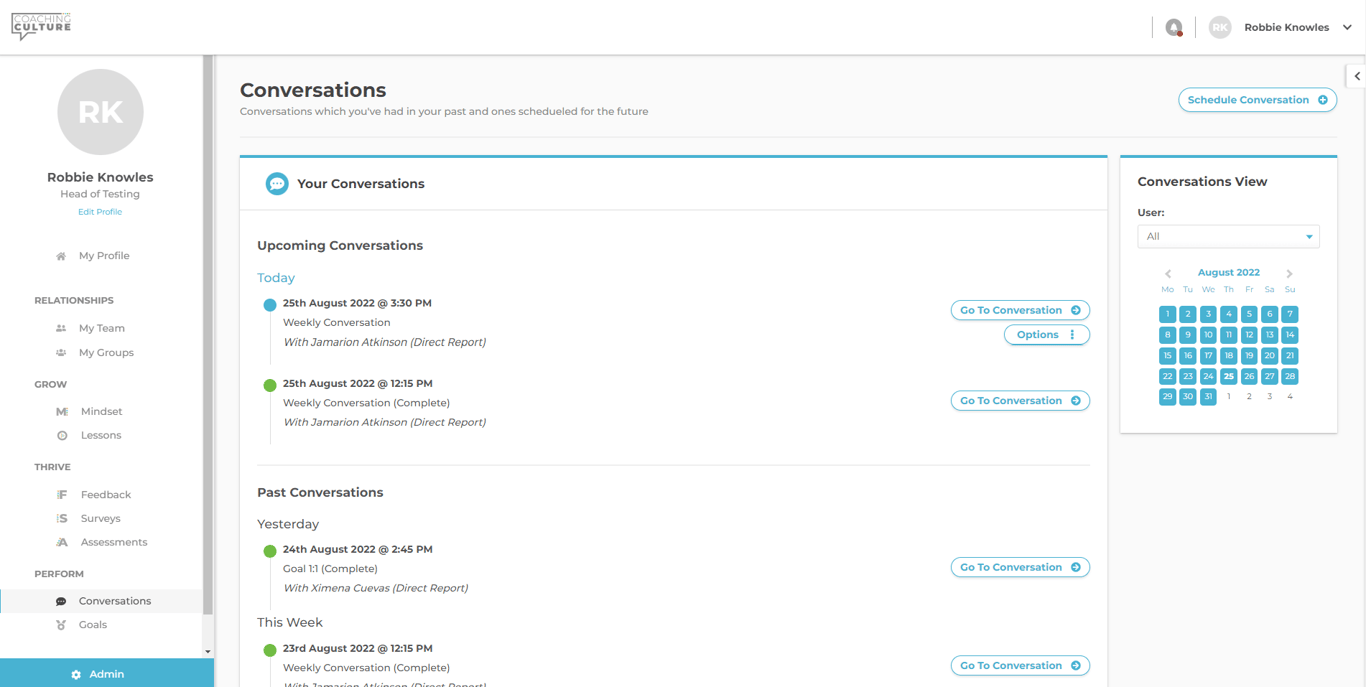The image size is (1366, 687).
Task: Open My Groups in the sidebar
Action: [x=106, y=353]
